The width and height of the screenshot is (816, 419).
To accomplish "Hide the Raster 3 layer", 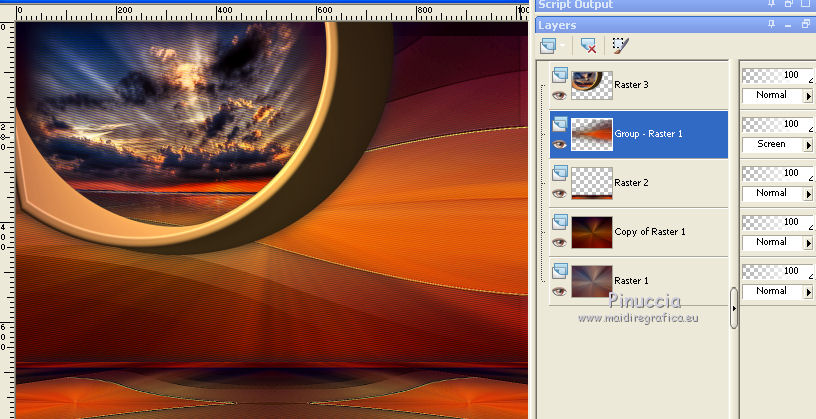I will coord(559,95).
